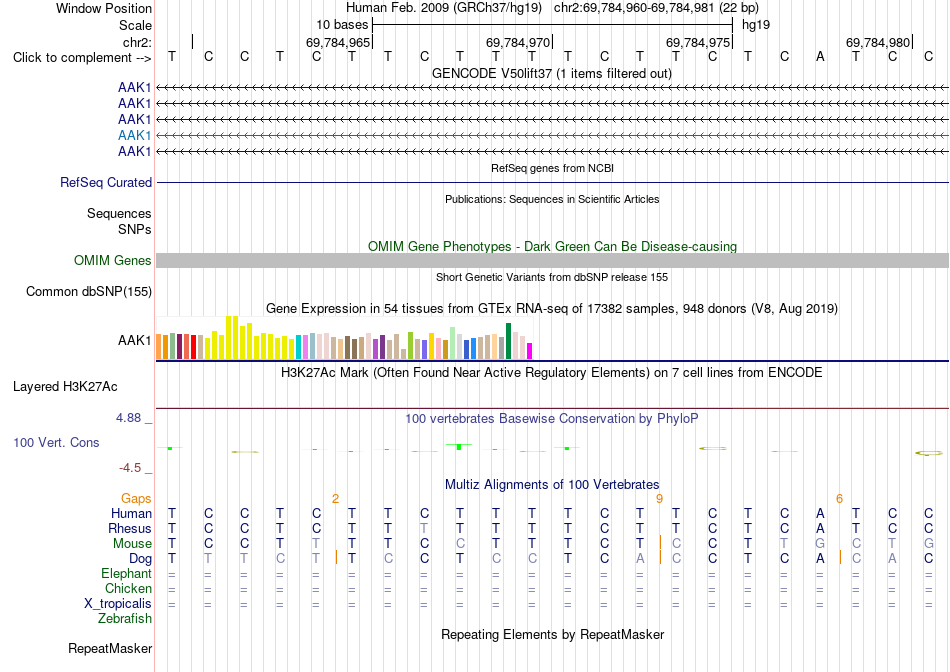950x672 pixels.
Task: Select the Mouse alignment row label
Action: pos(132,544)
